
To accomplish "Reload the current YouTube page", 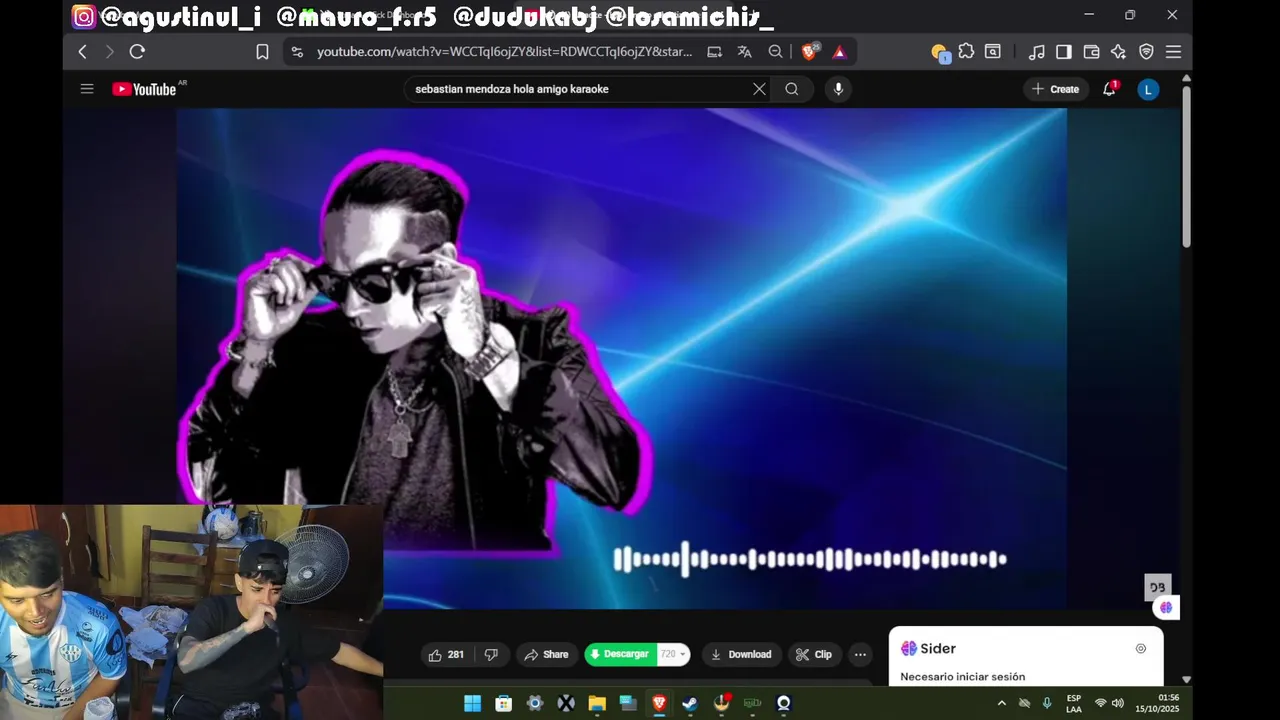I will tap(137, 52).
